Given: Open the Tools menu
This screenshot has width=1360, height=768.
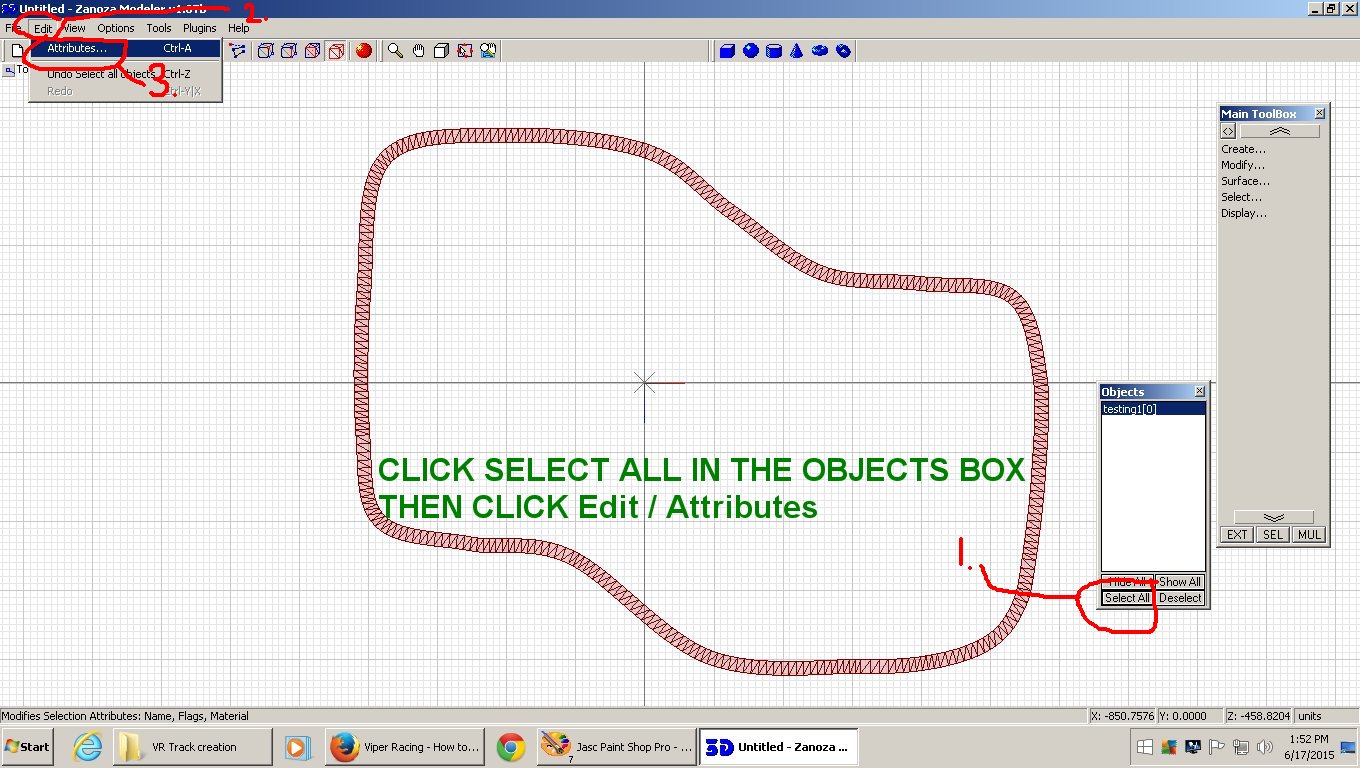Looking at the screenshot, I should 159,28.
